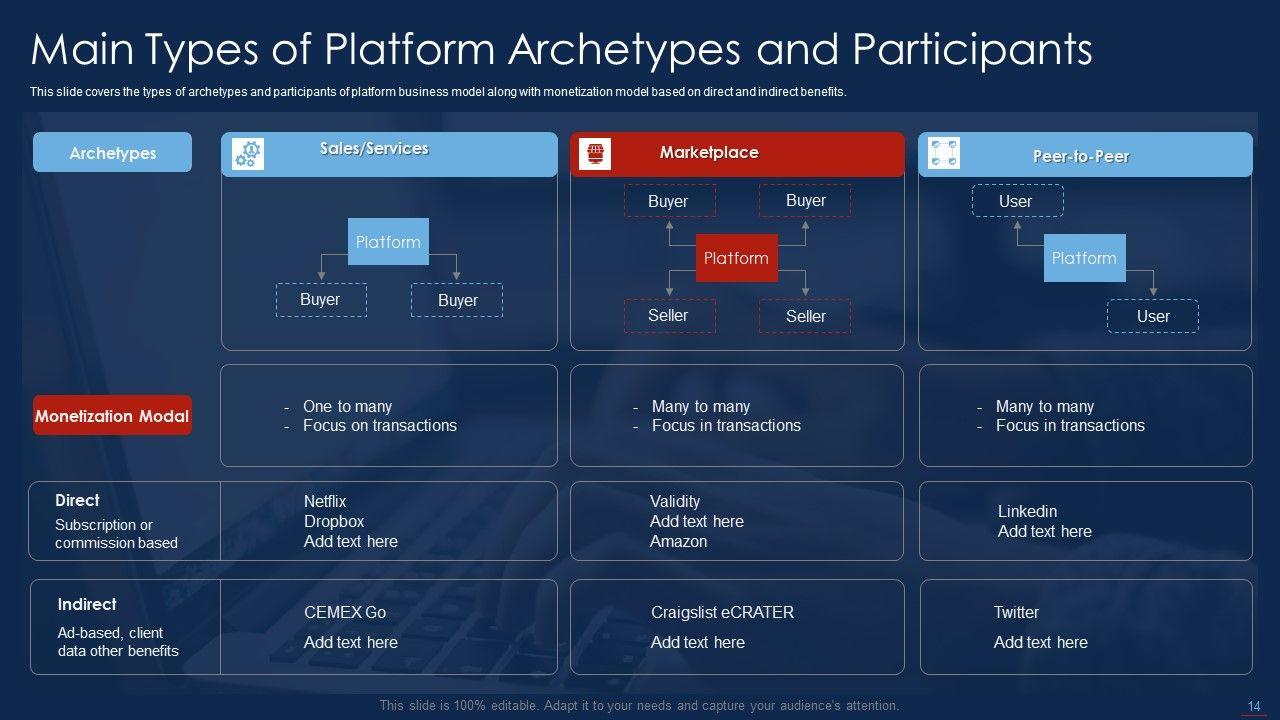
Task: Click 'Dropbox' text
Action: [334, 521]
